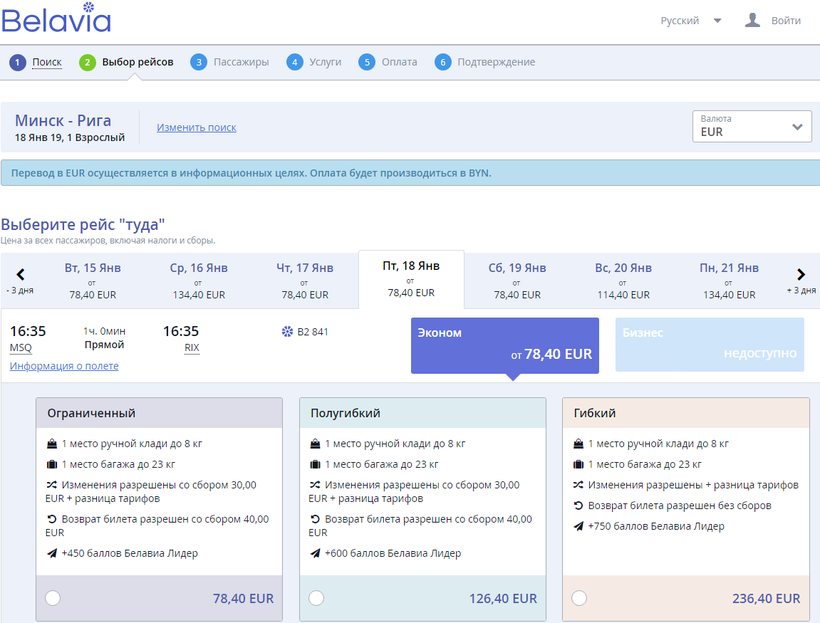The image size is (820, 623).
Task: Click airline snowflake icon beside B2 841
Action: click(x=287, y=331)
